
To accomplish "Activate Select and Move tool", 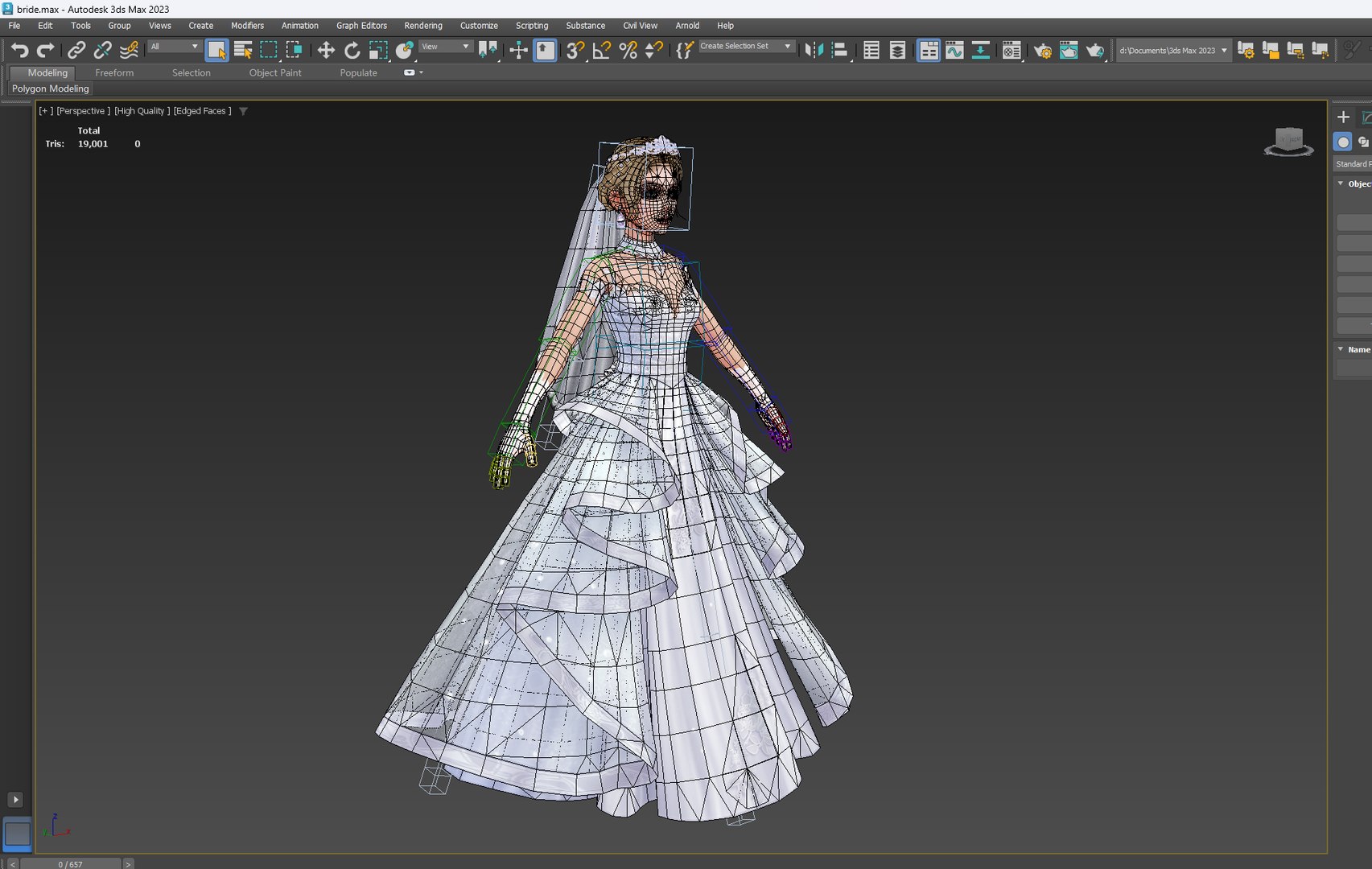I will point(326,51).
